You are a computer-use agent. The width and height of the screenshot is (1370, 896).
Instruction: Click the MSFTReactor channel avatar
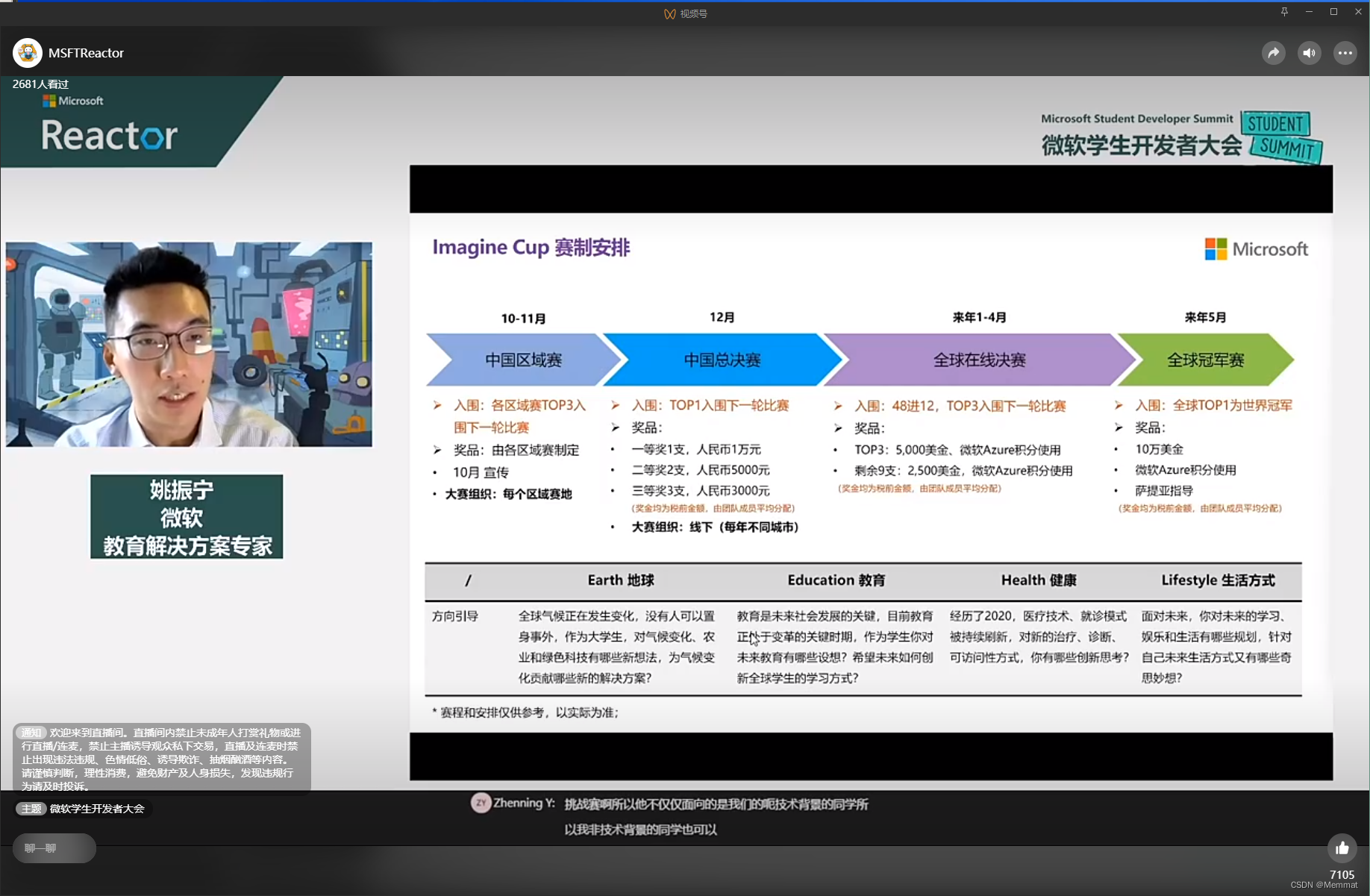(x=28, y=53)
